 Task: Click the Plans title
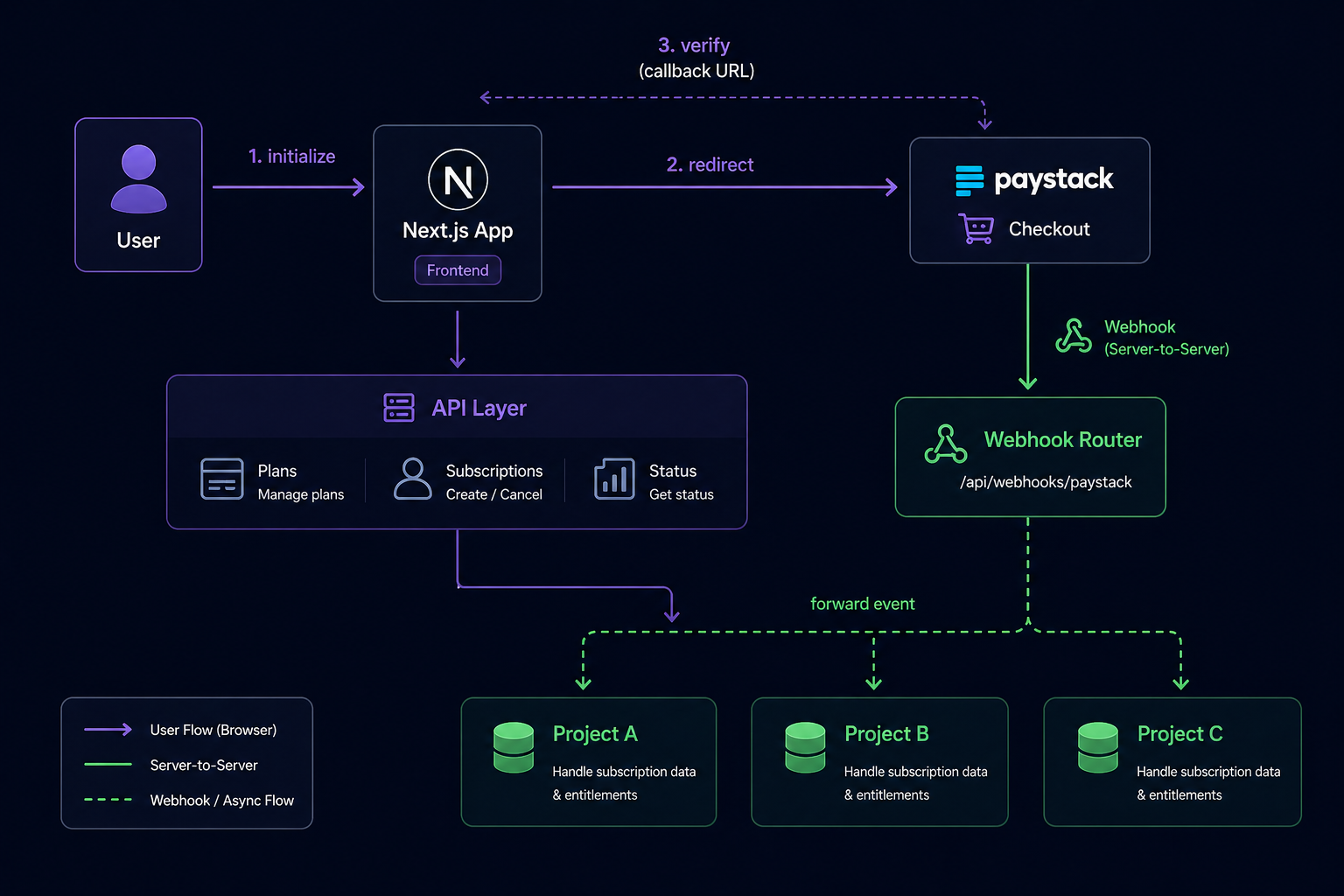[x=277, y=471]
